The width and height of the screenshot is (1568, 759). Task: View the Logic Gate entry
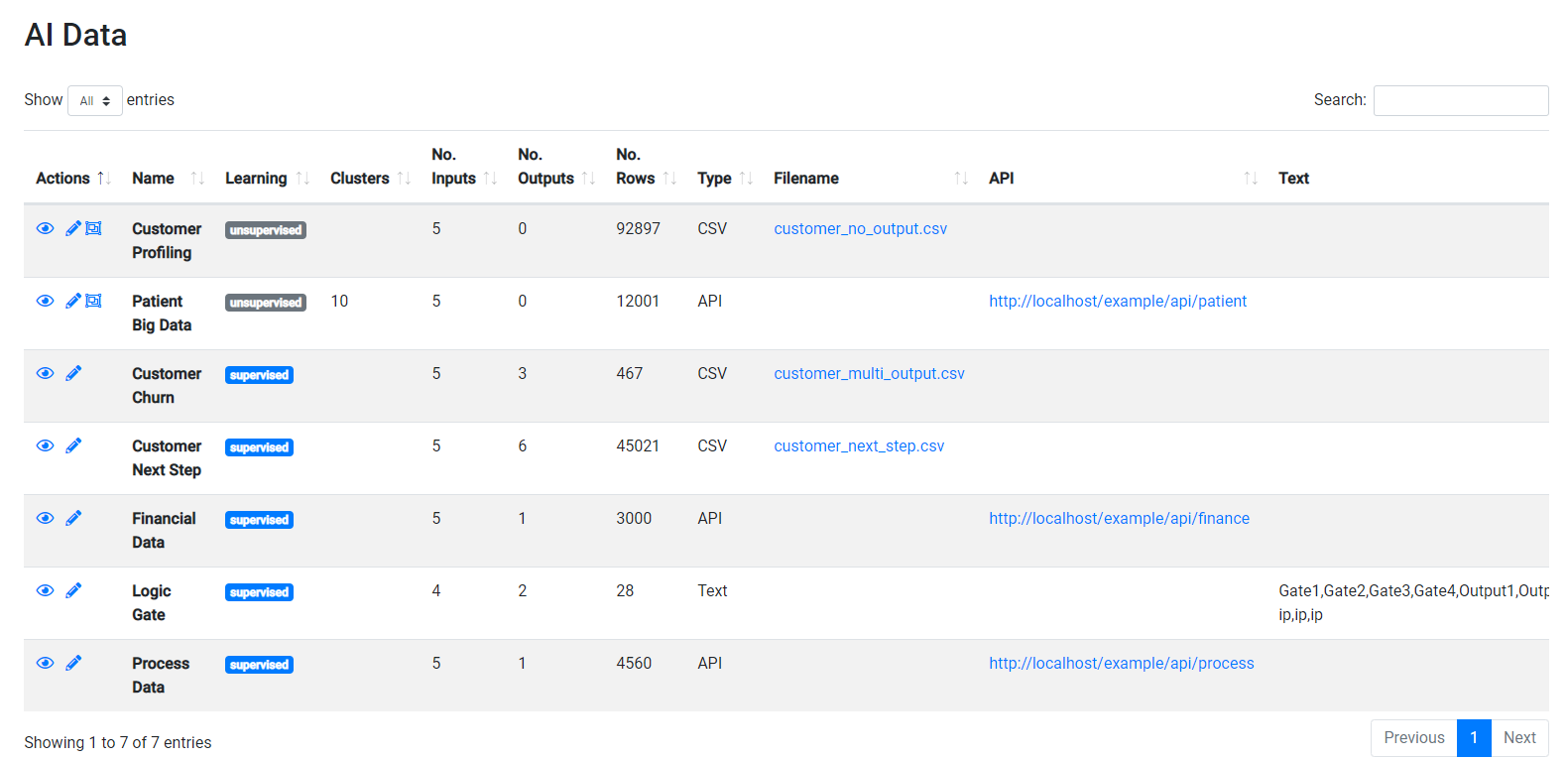tap(45, 591)
